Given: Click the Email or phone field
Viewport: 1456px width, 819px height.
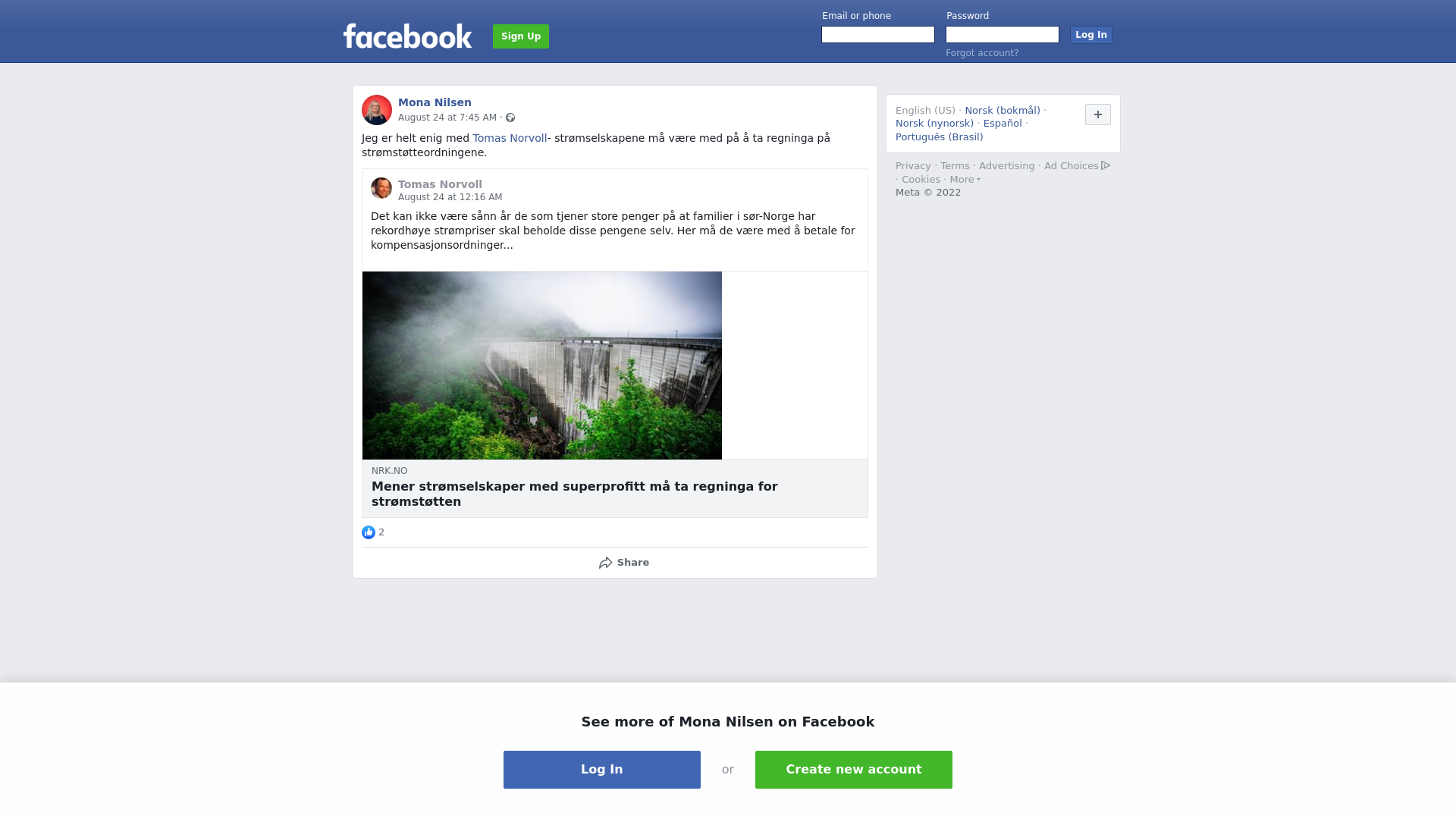Looking at the screenshot, I should coord(878,35).
